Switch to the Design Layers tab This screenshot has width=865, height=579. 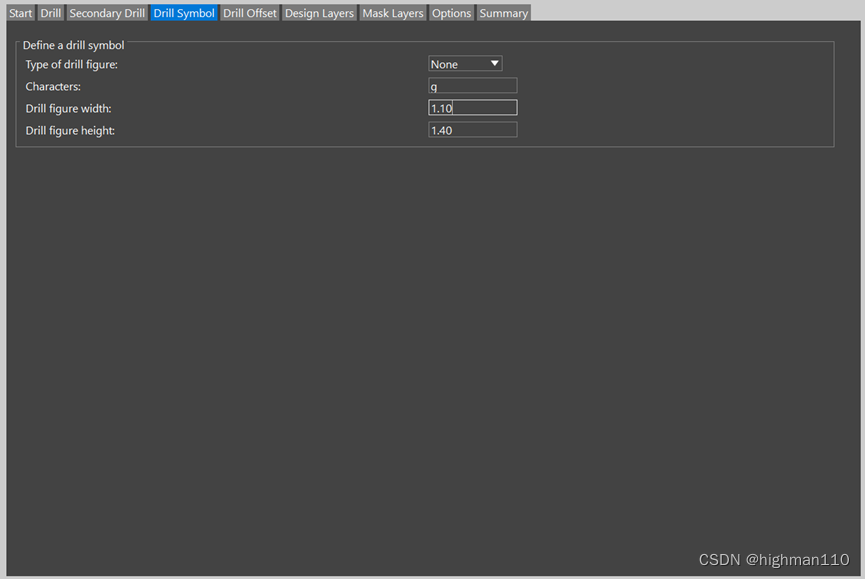coord(319,13)
